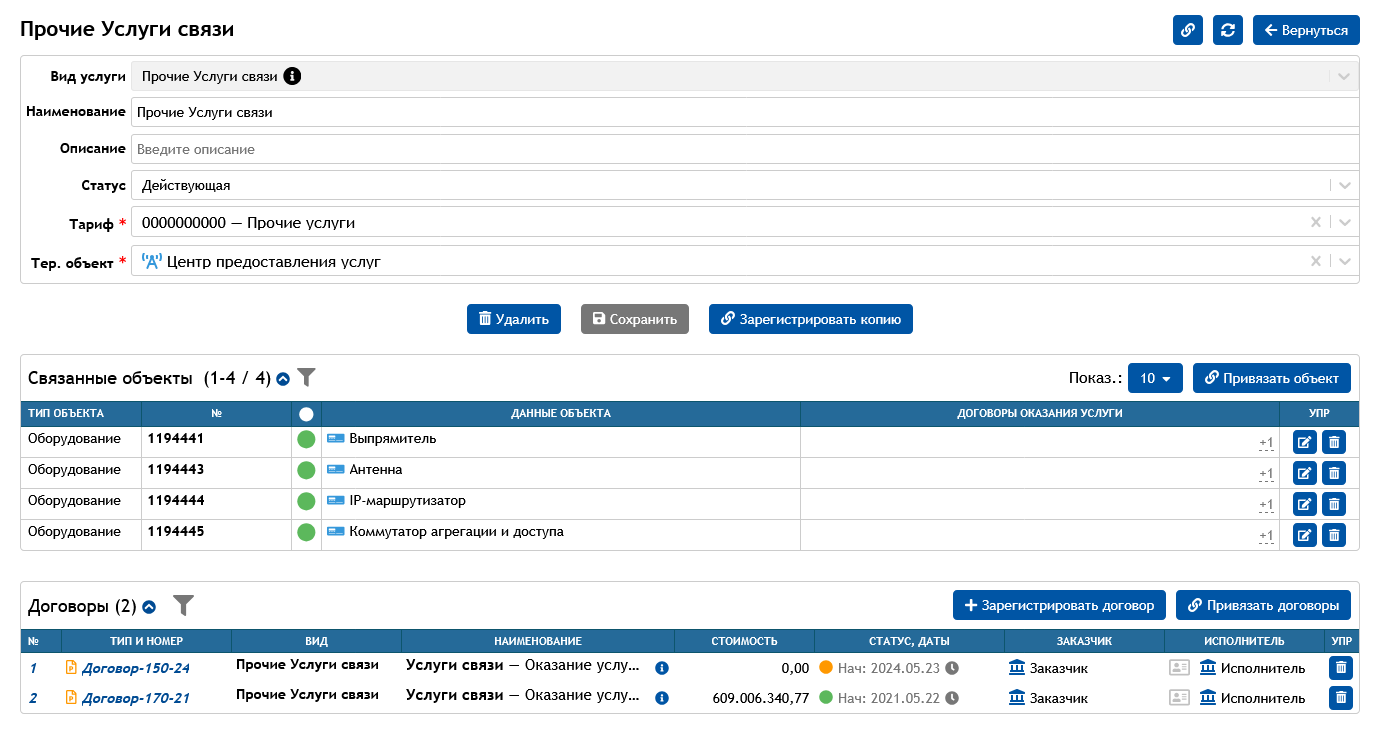Screen dimensions: 1380x738
Task: Click info icon next to Вид услуги
Action: click(292, 76)
